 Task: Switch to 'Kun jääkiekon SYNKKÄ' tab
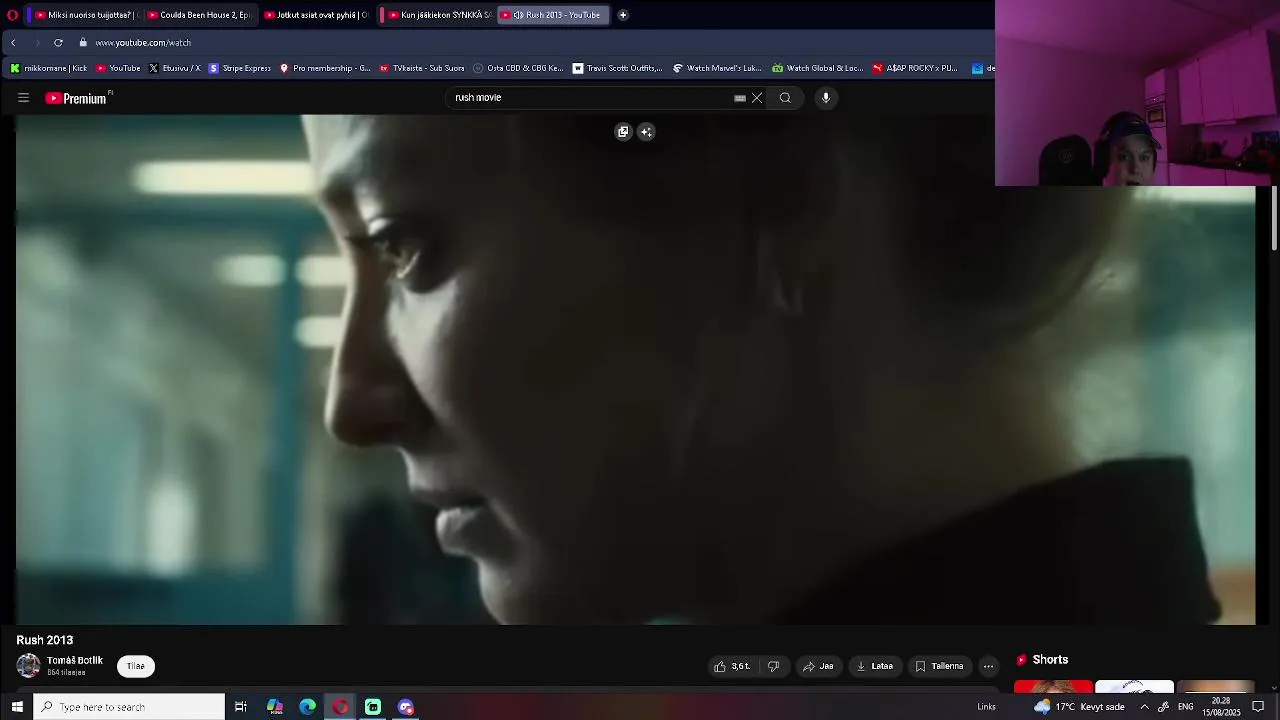(x=440, y=15)
